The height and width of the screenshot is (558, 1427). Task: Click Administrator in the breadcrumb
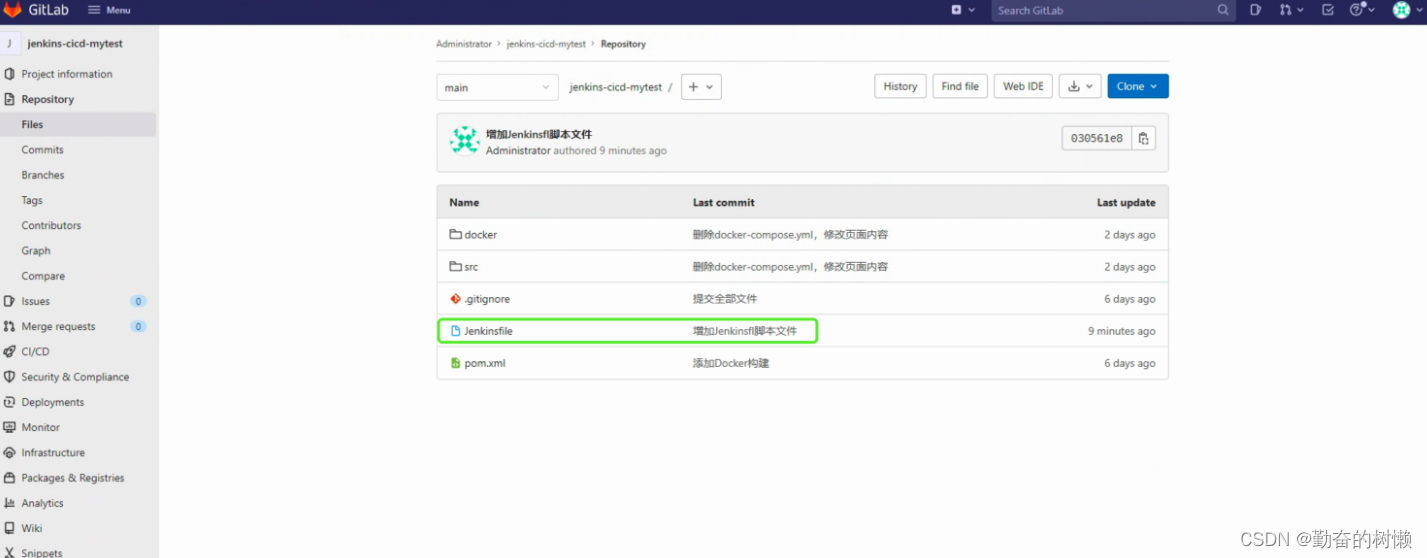464,44
